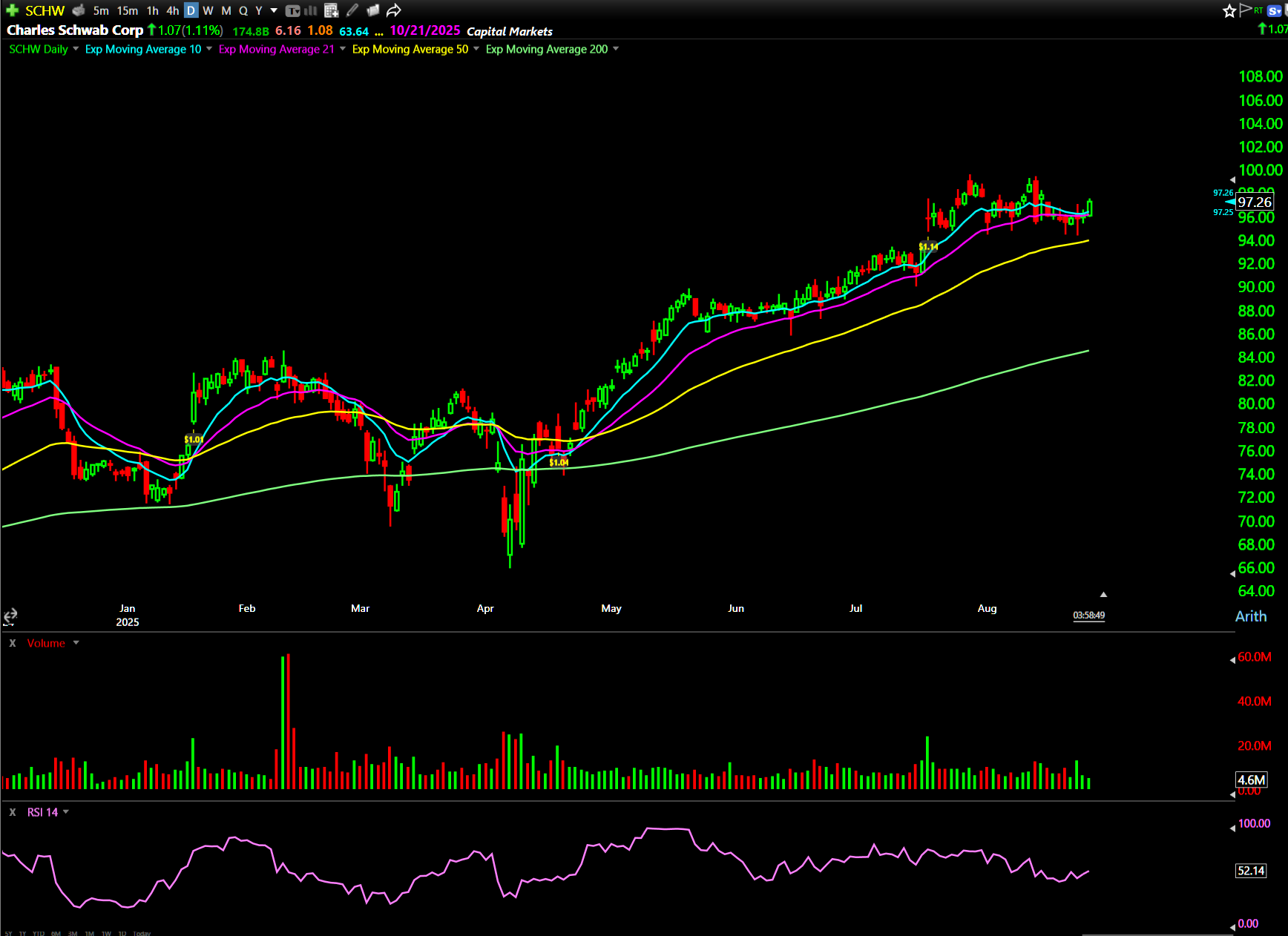The image size is (1288, 936).
Task: Click the 174.8B market cap value
Action: click(x=251, y=31)
